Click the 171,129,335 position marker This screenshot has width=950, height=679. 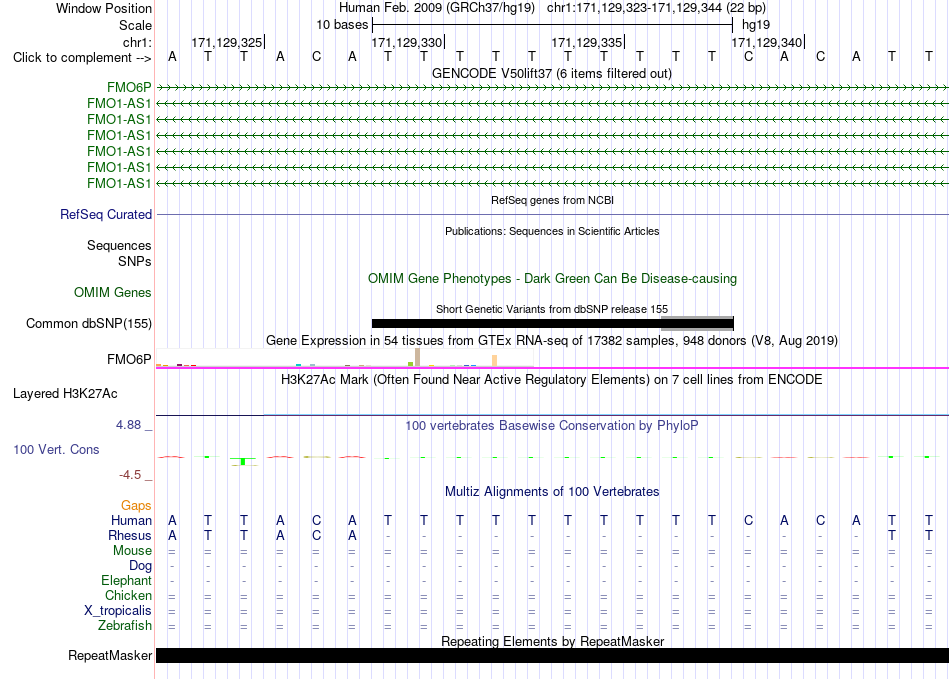(588, 42)
